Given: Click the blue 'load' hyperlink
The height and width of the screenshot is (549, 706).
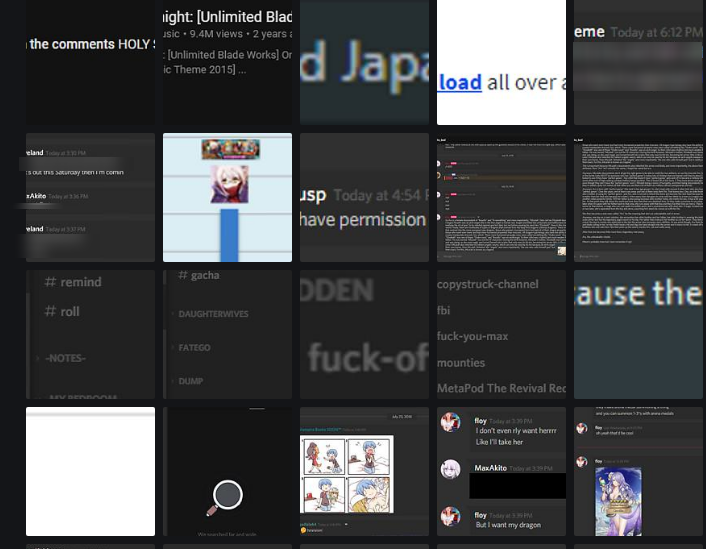Looking at the screenshot, I should (460, 83).
